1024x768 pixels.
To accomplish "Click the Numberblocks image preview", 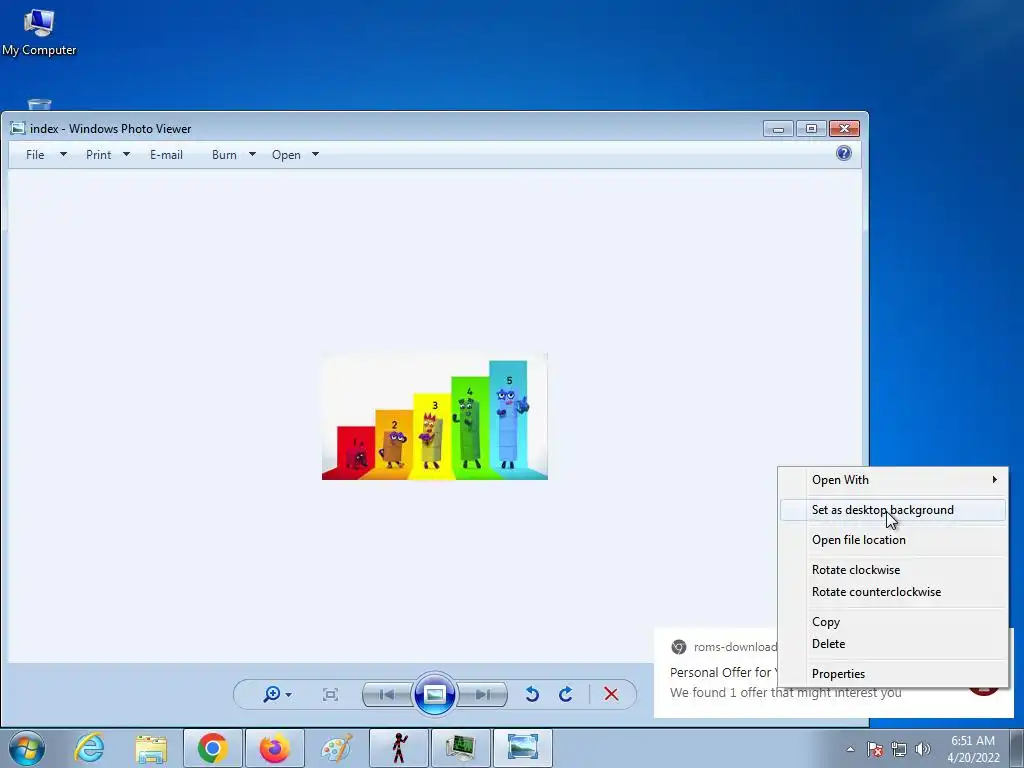I will tap(435, 417).
